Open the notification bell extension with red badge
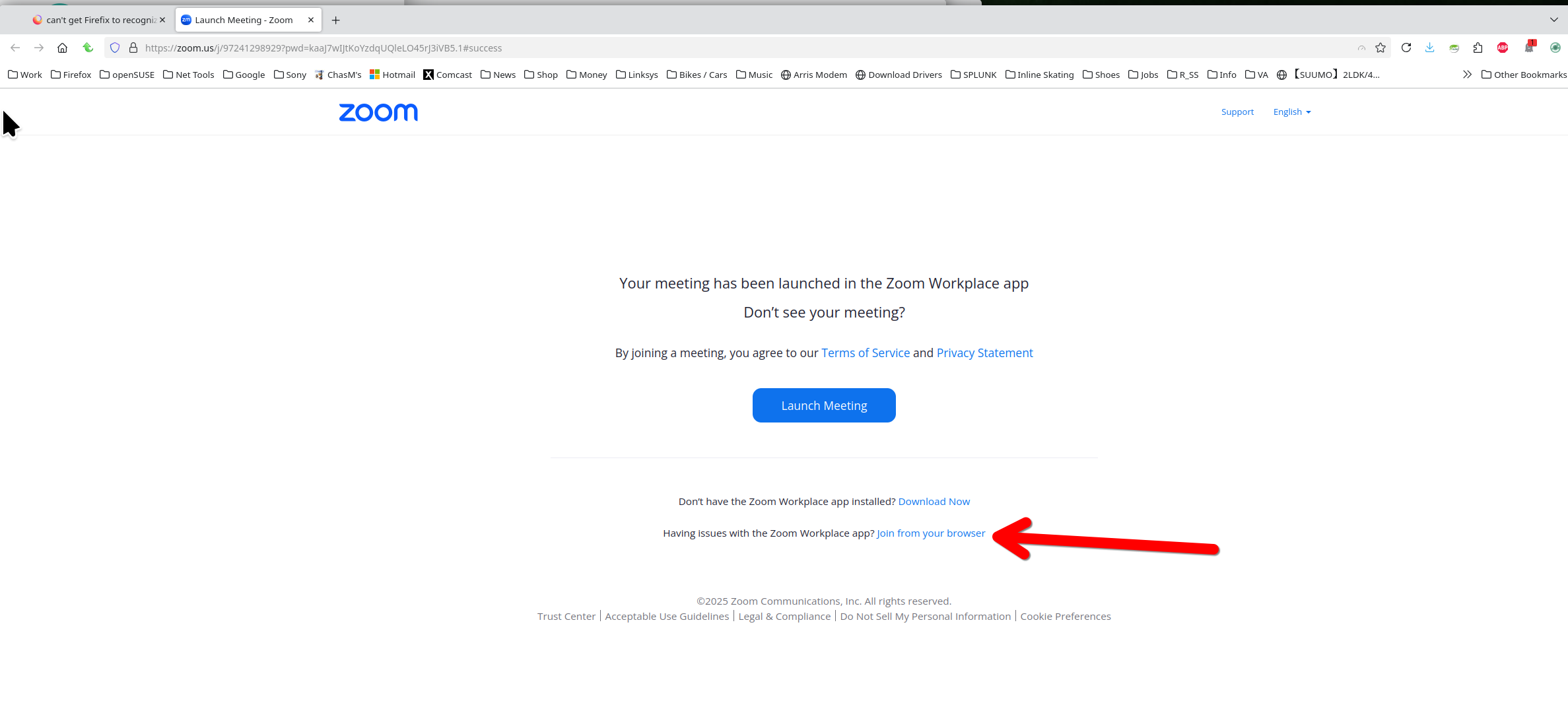This screenshot has width=1568, height=709. click(x=1530, y=47)
